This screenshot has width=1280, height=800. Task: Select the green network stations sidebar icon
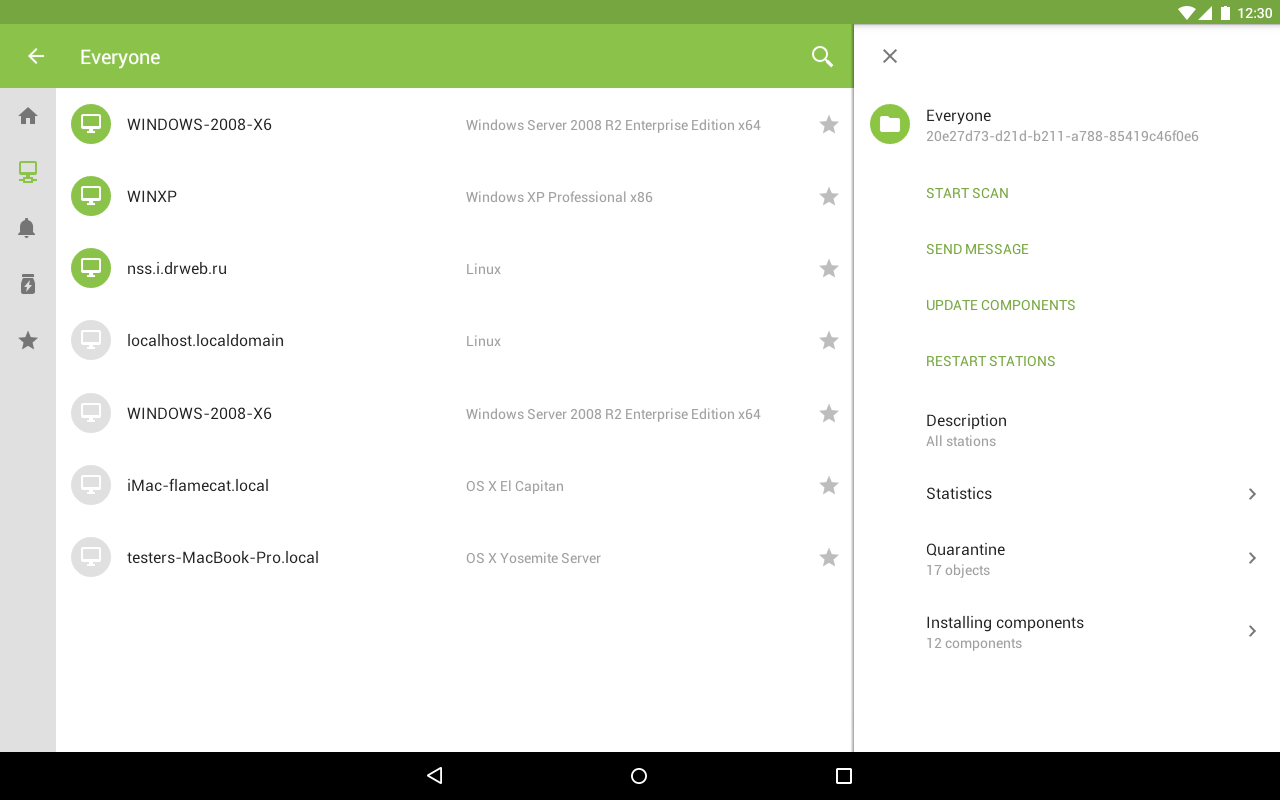tap(28, 172)
